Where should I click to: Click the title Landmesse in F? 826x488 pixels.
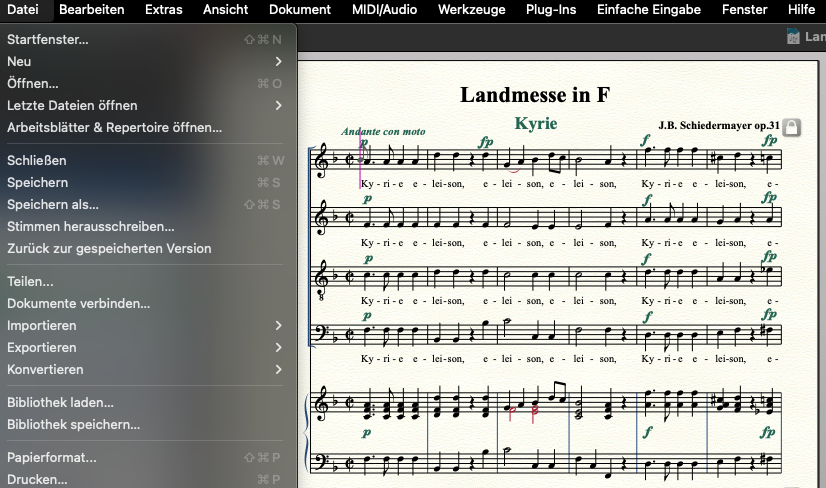click(x=535, y=95)
